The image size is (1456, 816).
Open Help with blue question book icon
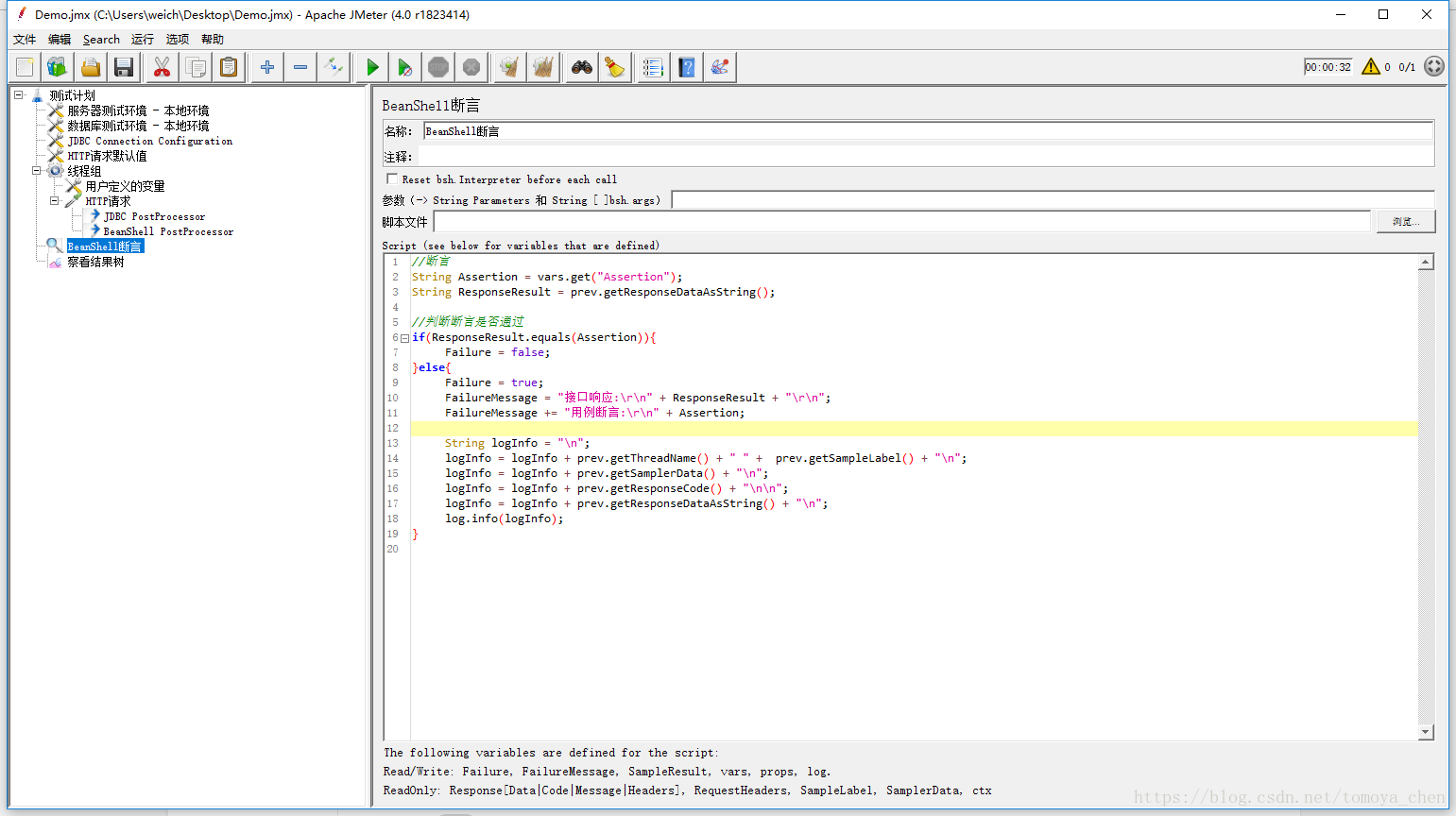pyautogui.click(x=687, y=67)
